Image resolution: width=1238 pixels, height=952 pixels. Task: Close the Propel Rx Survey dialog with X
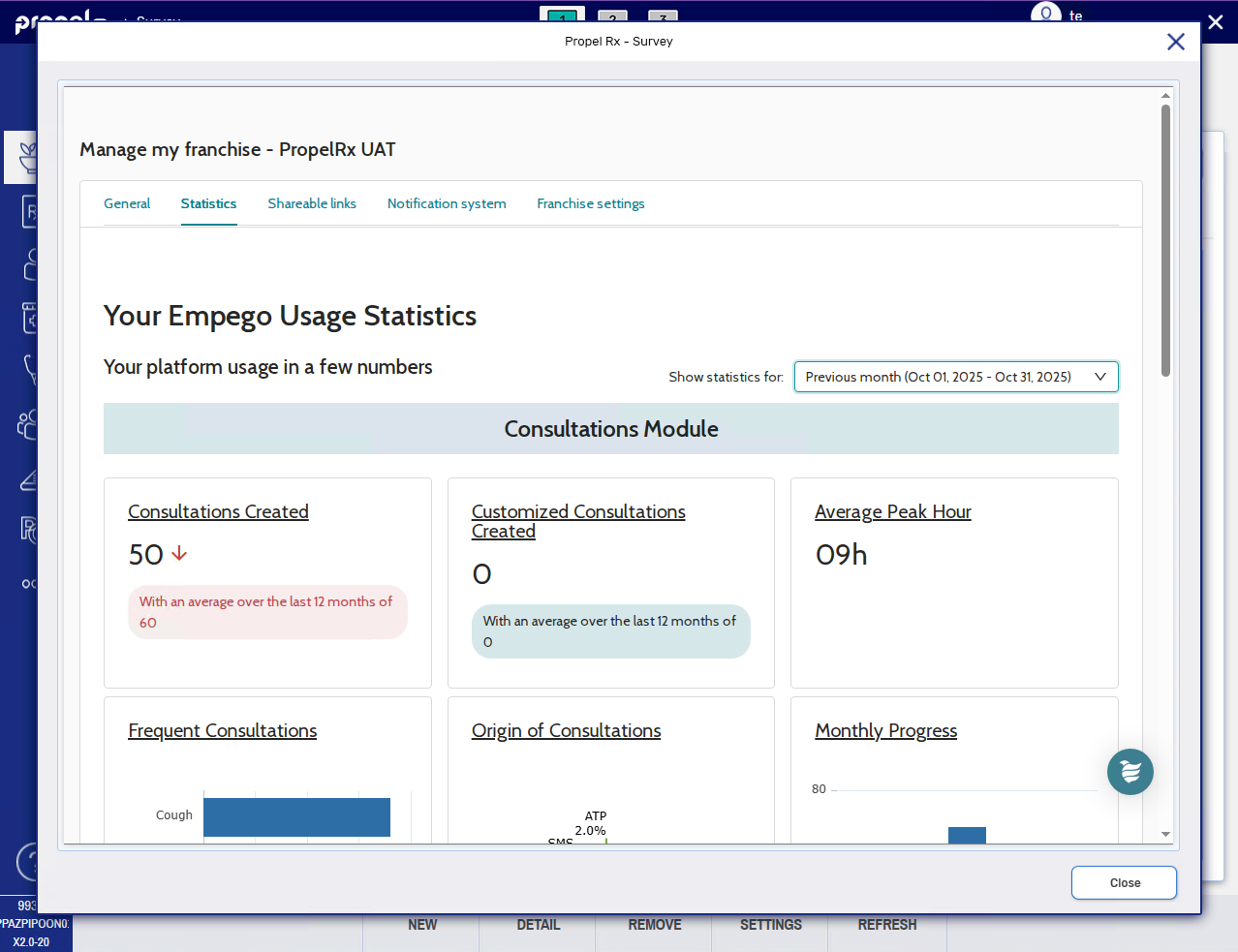[1175, 42]
